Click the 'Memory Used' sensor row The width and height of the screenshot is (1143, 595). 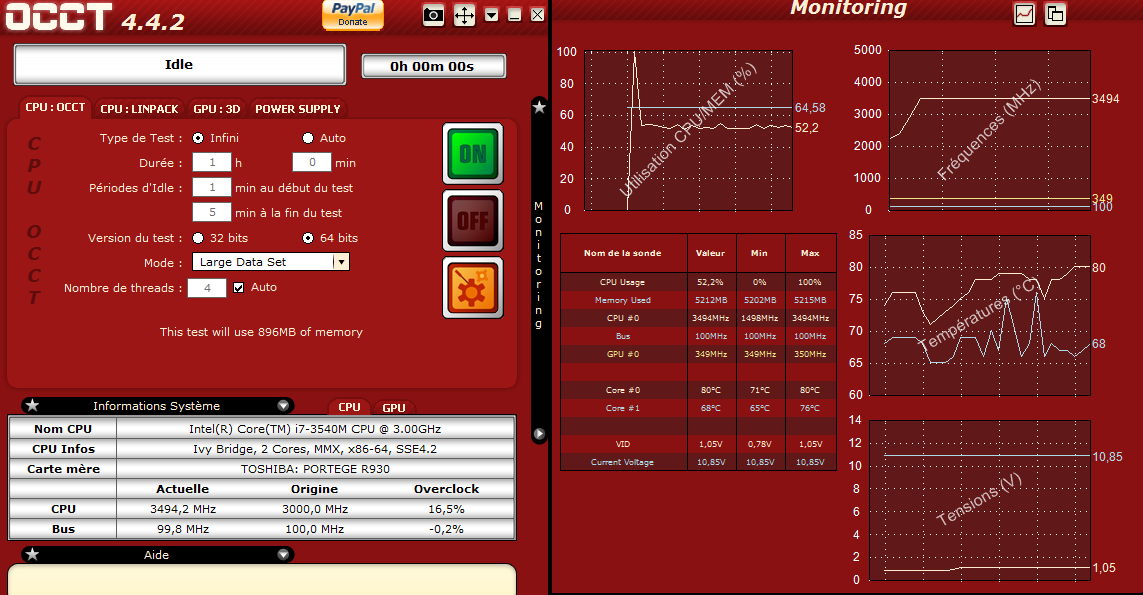pyautogui.click(x=698, y=300)
